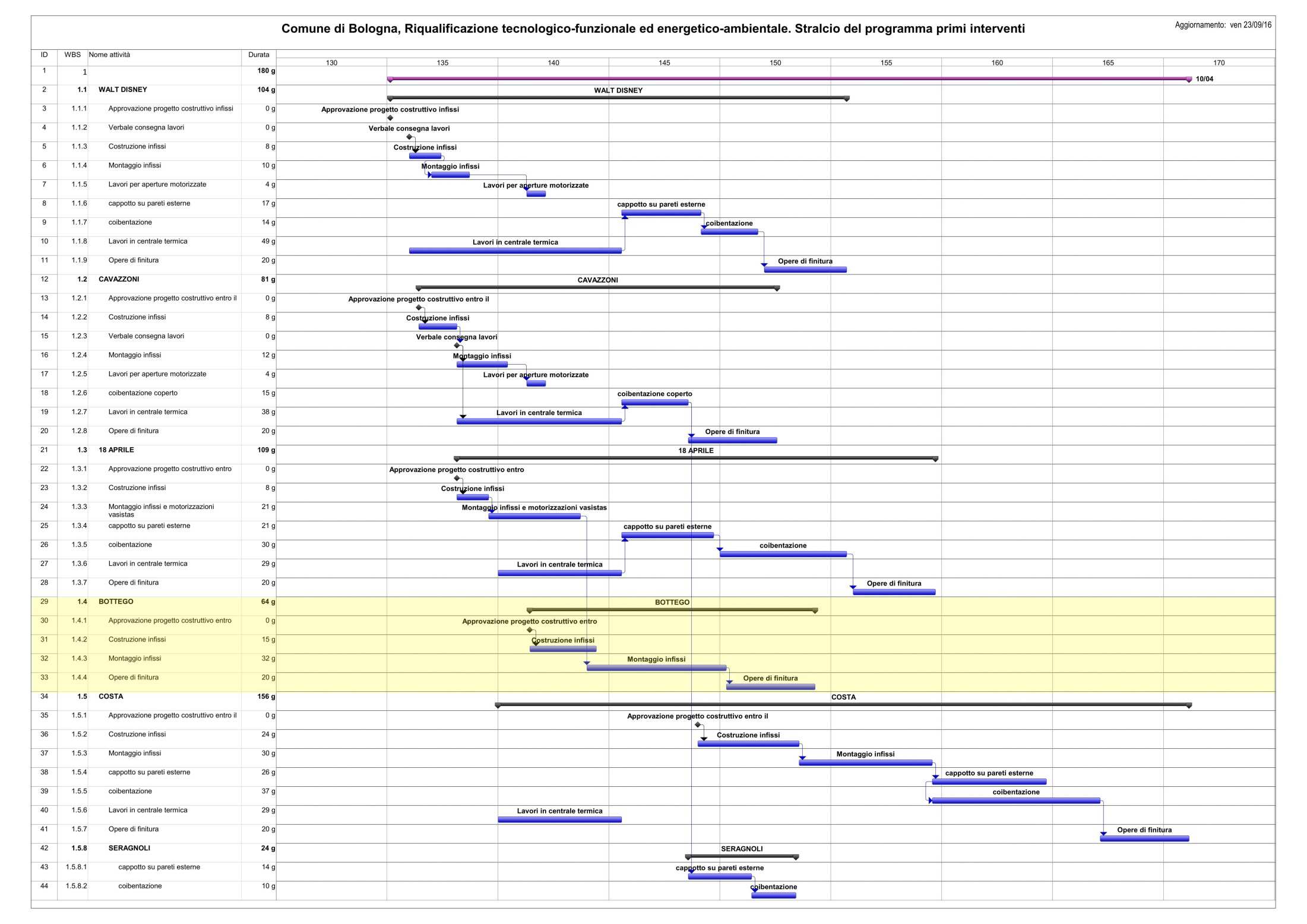
Task: Click the 150 timescale label
Action: (775, 62)
